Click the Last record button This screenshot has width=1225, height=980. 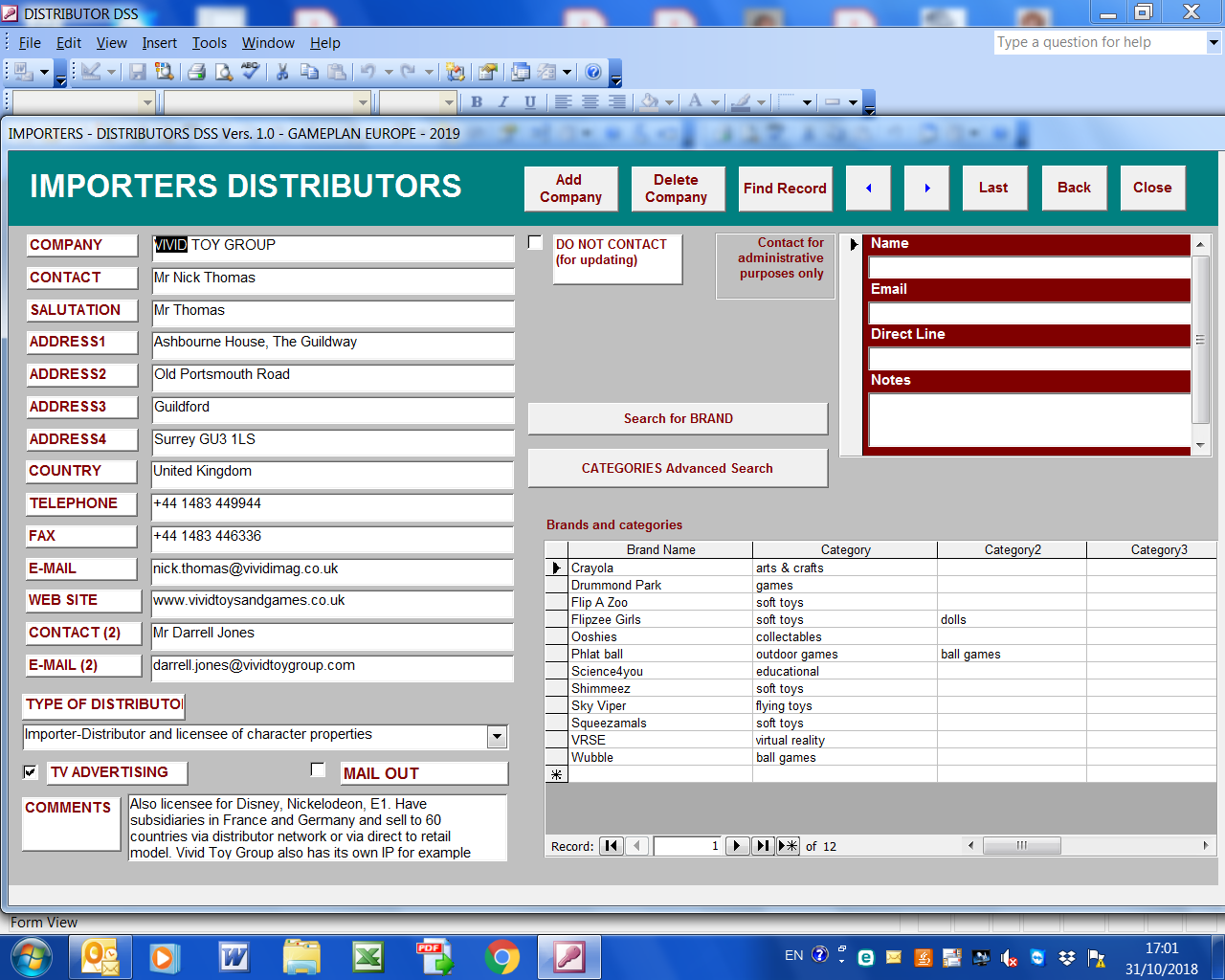tap(993, 188)
